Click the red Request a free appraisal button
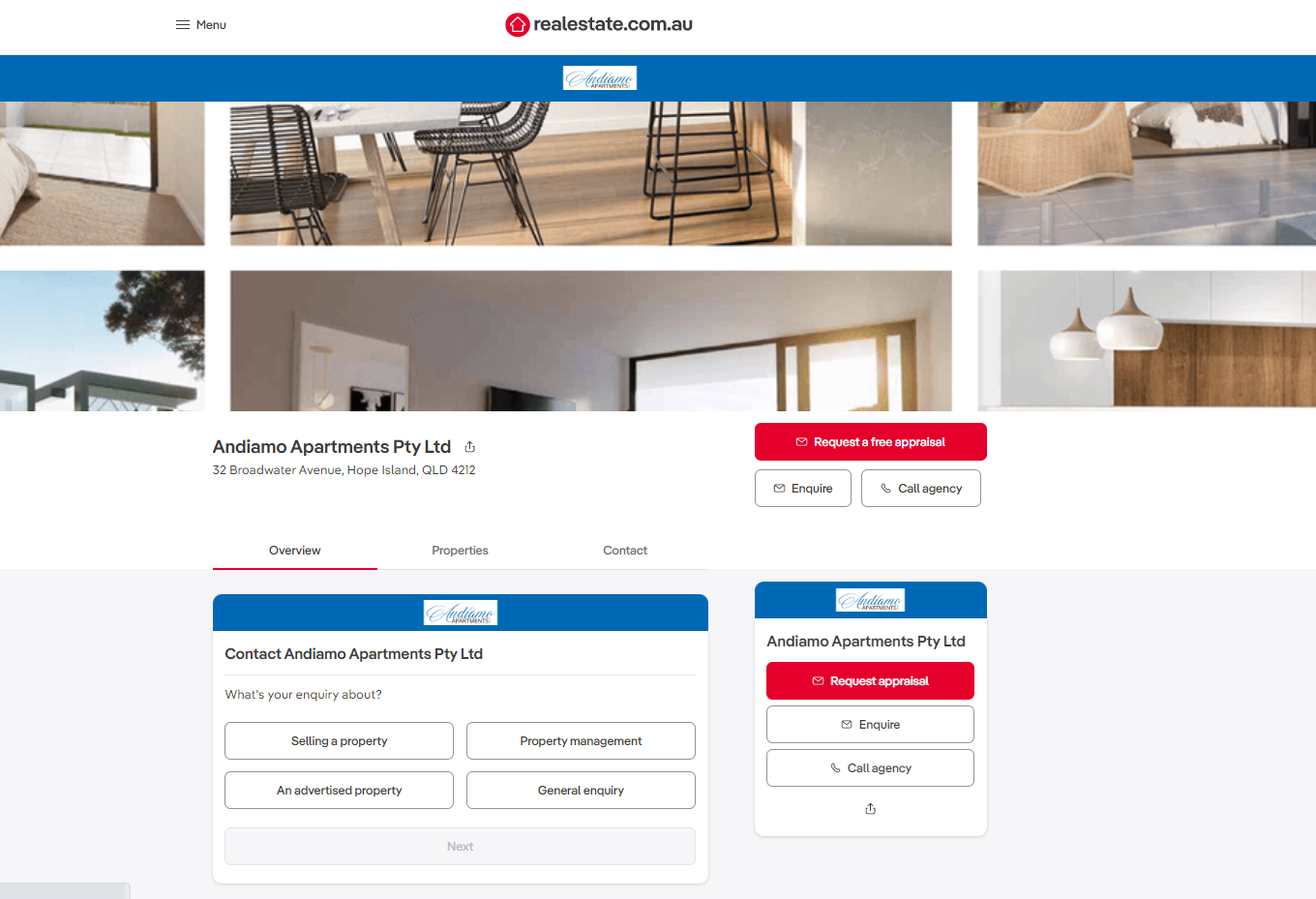This screenshot has width=1316, height=899. coord(871,442)
